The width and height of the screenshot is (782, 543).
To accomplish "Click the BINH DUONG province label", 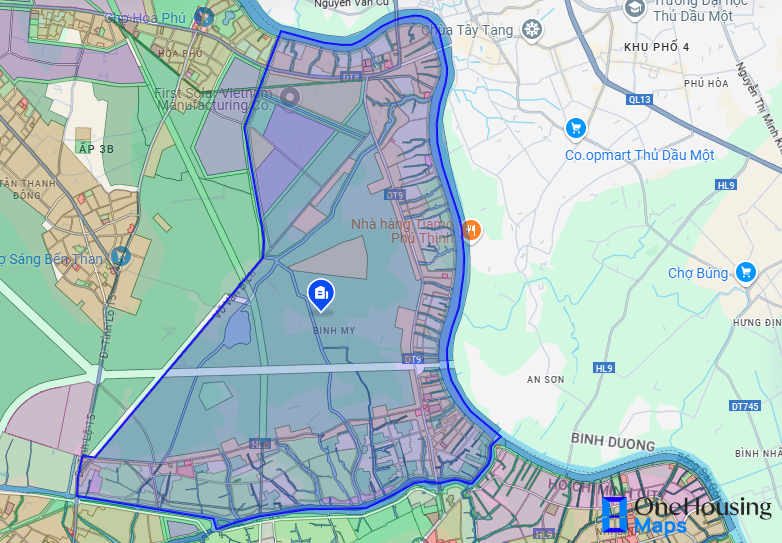I will pos(613,444).
